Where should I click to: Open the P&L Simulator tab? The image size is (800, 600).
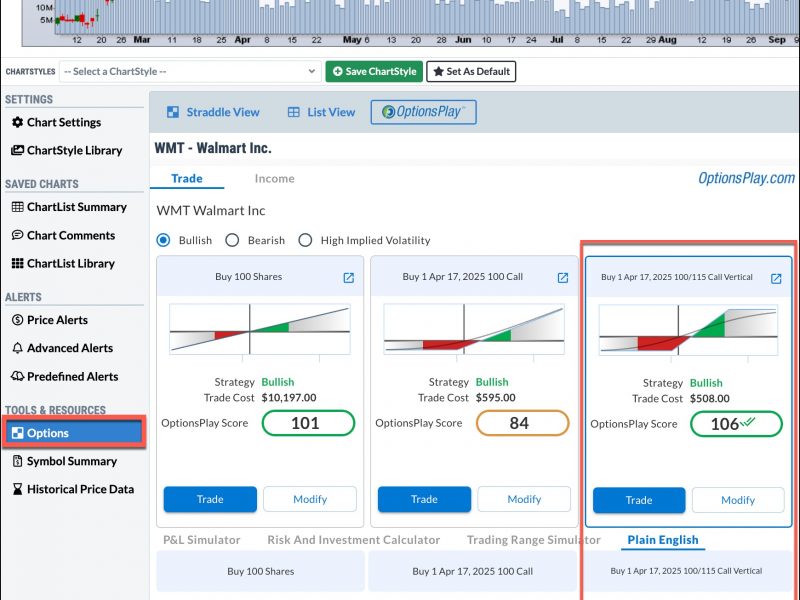(x=202, y=540)
